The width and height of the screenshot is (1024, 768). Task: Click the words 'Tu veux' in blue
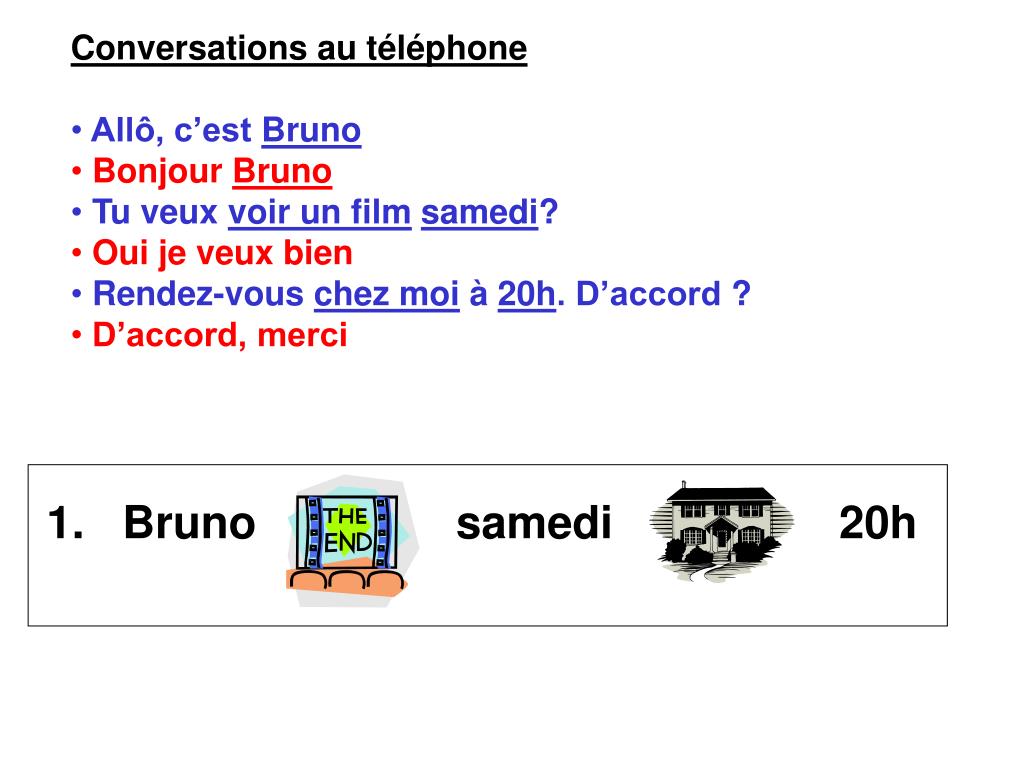coord(155,212)
